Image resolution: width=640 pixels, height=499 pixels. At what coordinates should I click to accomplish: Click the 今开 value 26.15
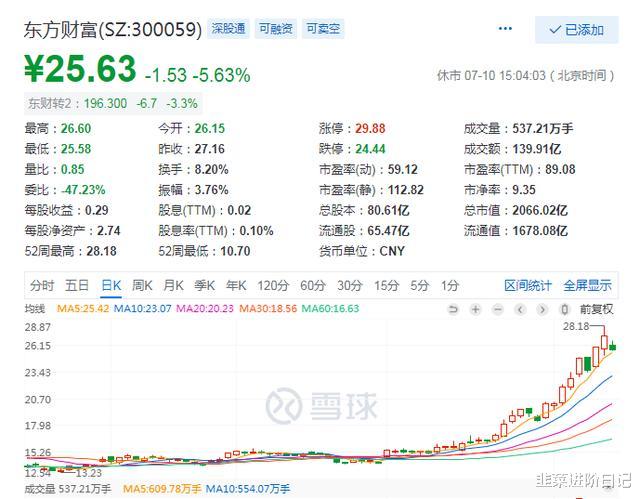(209, 129)
